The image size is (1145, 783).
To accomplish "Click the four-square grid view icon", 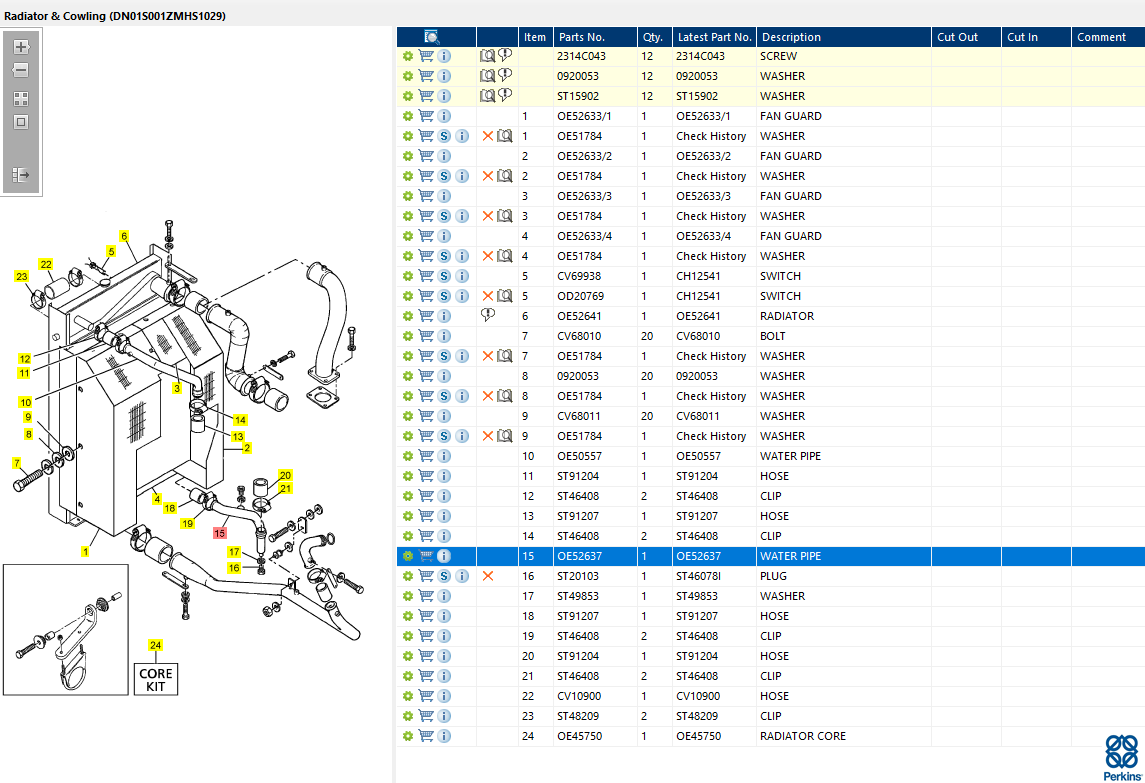I will click(x=21, y=99).
